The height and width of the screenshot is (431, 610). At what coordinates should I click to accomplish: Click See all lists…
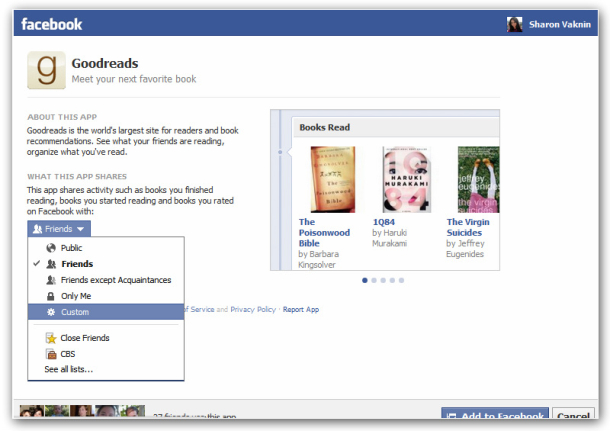[x=68, y=369]
